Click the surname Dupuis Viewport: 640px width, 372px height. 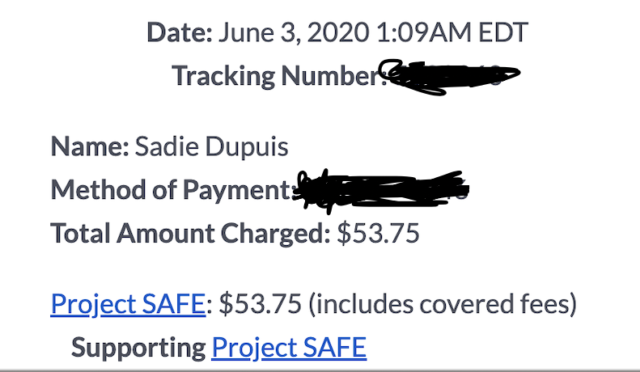pyautogui.click(x=247, y=148)
